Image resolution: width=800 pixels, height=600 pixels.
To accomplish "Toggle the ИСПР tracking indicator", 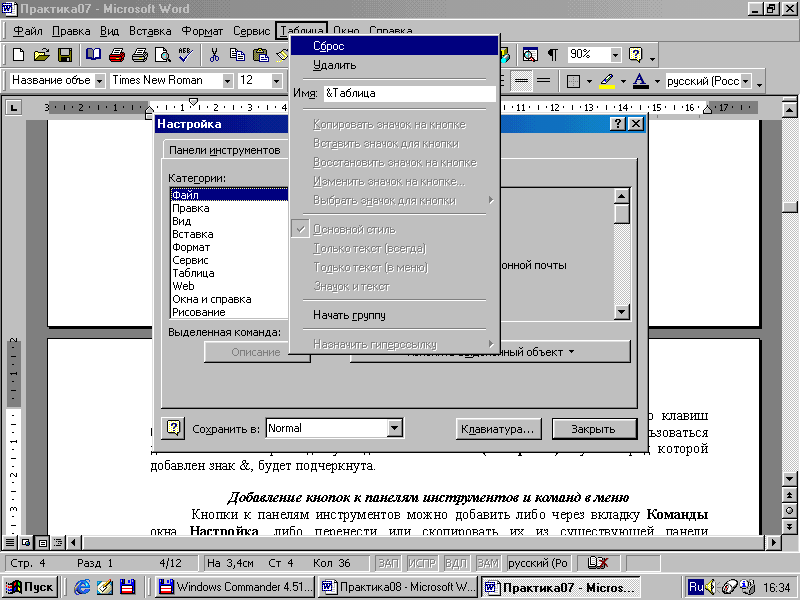I will coord(422,563).
